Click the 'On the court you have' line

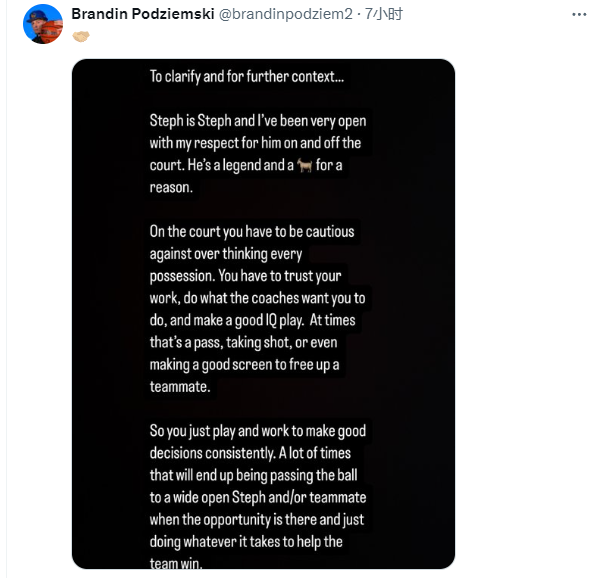pos(252,232)
